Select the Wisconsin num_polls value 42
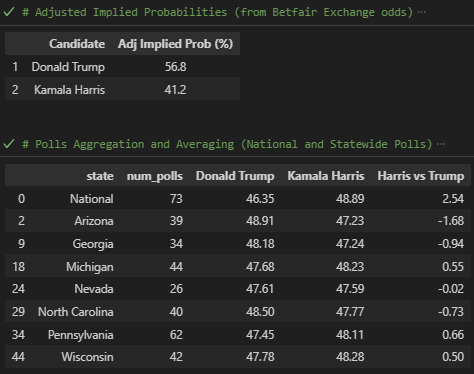This screenshot has height=374, width=474. (176, 357)
